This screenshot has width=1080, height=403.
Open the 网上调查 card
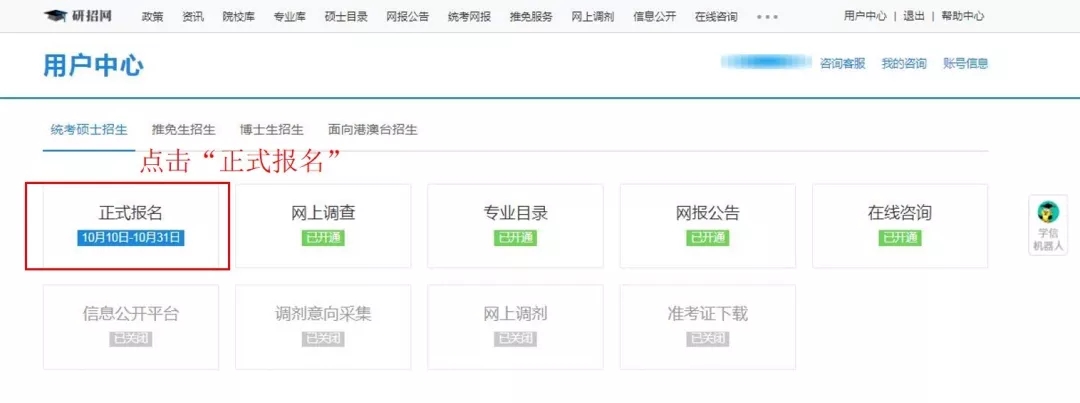click(323, 226)
